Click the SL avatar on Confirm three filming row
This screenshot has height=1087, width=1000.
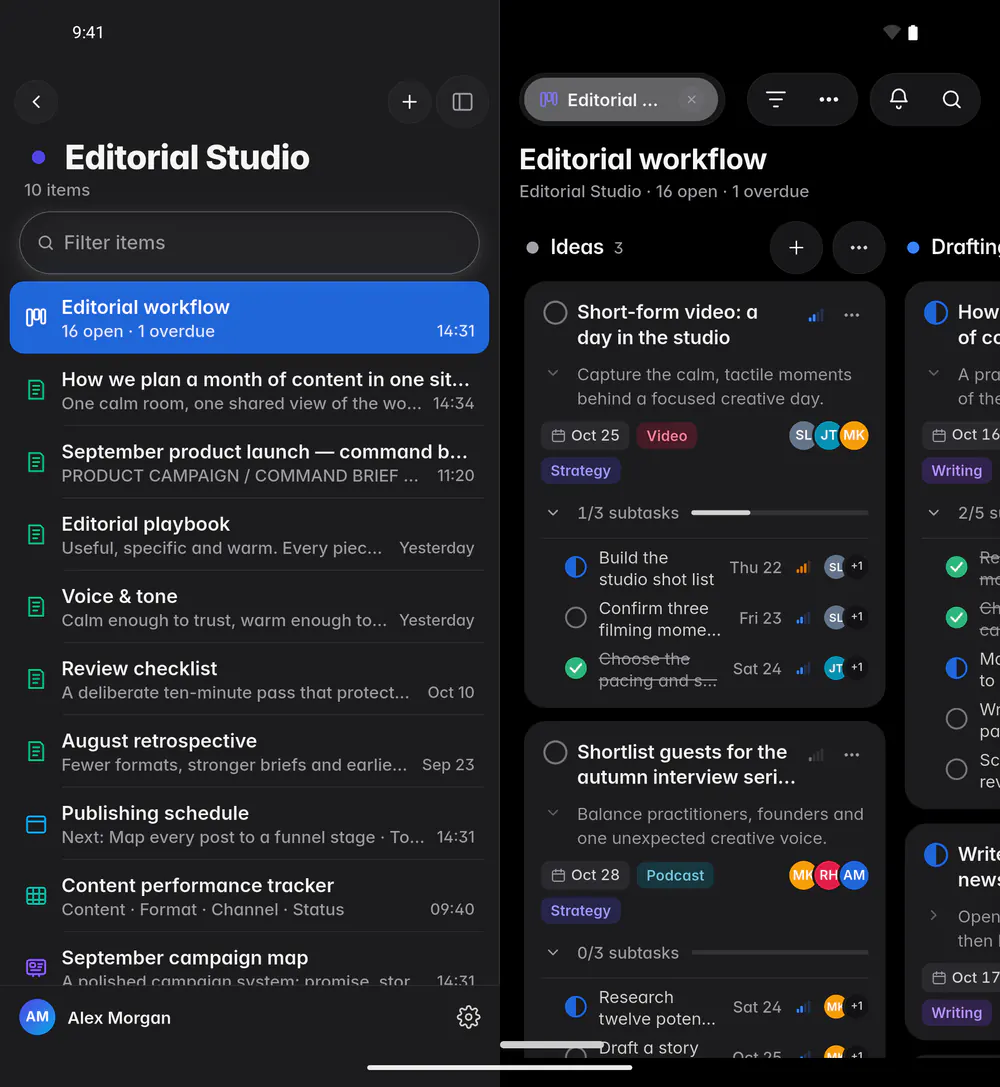[835, 618]
